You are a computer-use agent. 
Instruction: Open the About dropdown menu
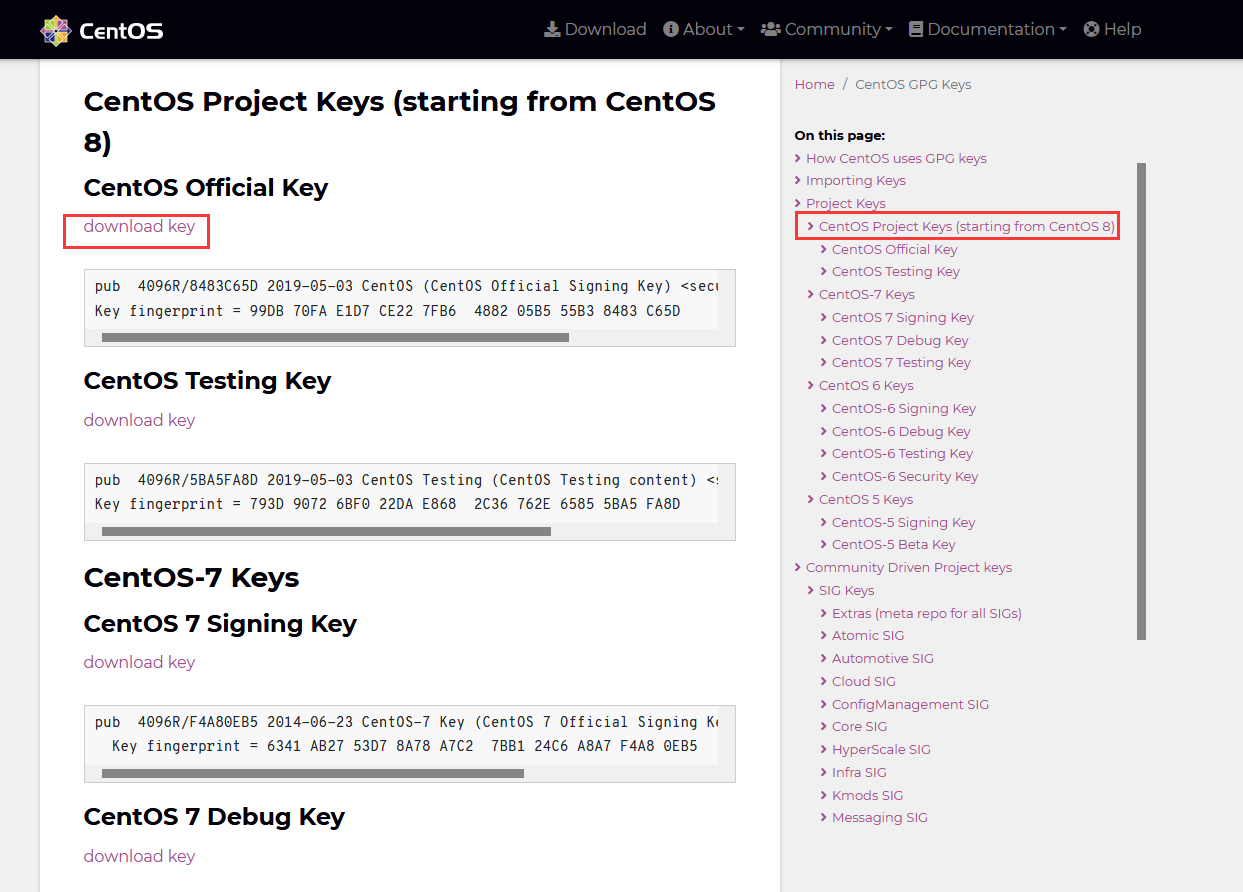tap(704, 29)
